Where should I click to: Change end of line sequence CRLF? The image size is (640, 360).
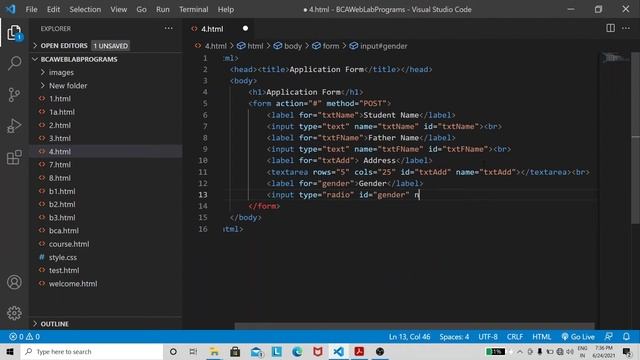click(x=515, y=337)
